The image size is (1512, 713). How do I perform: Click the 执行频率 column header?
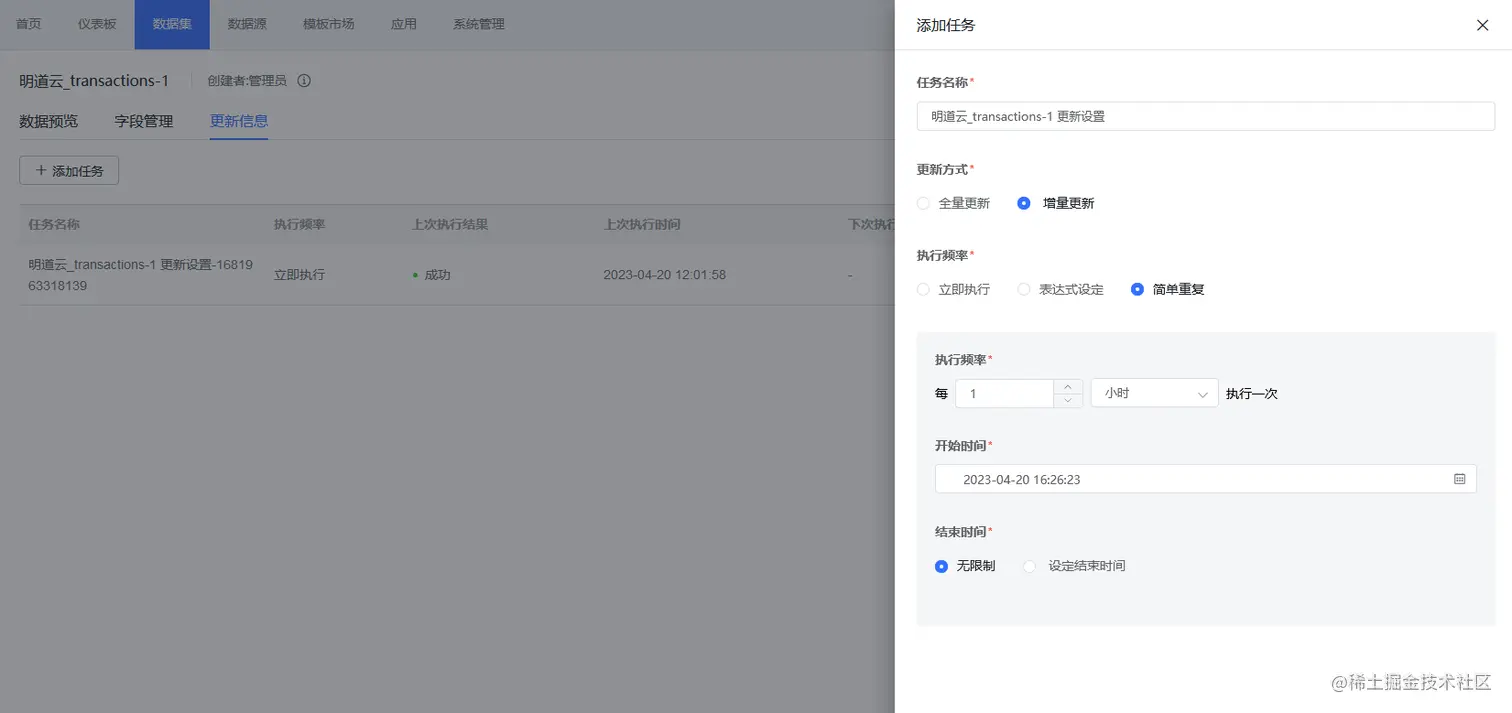click(300, 224)
